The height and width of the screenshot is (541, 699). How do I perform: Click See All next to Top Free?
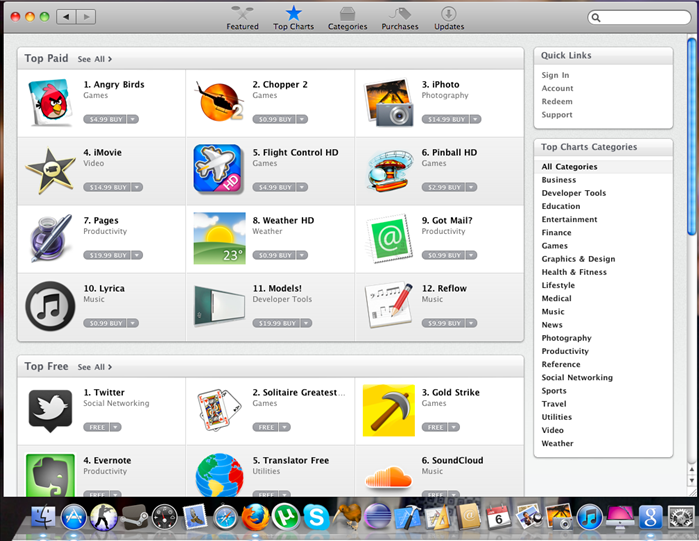click(95, 367)
